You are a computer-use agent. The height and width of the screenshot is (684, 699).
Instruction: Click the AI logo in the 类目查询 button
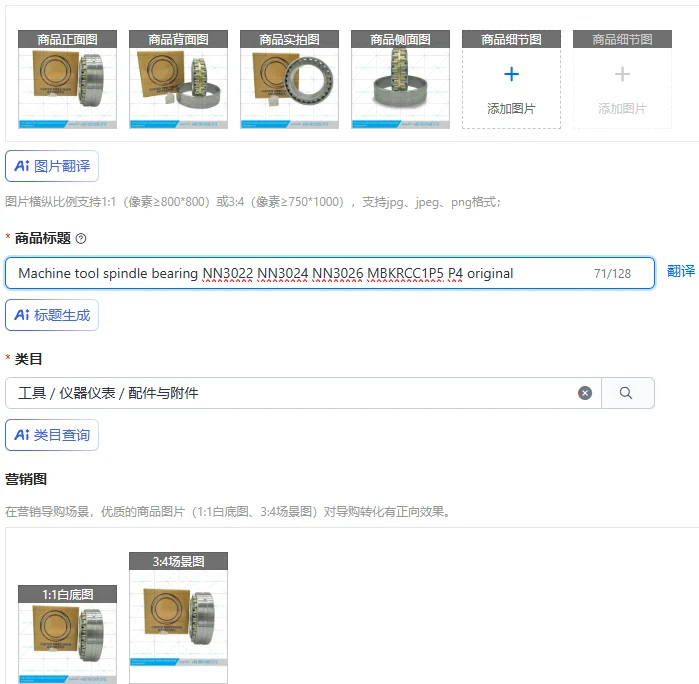pos(22,435)
